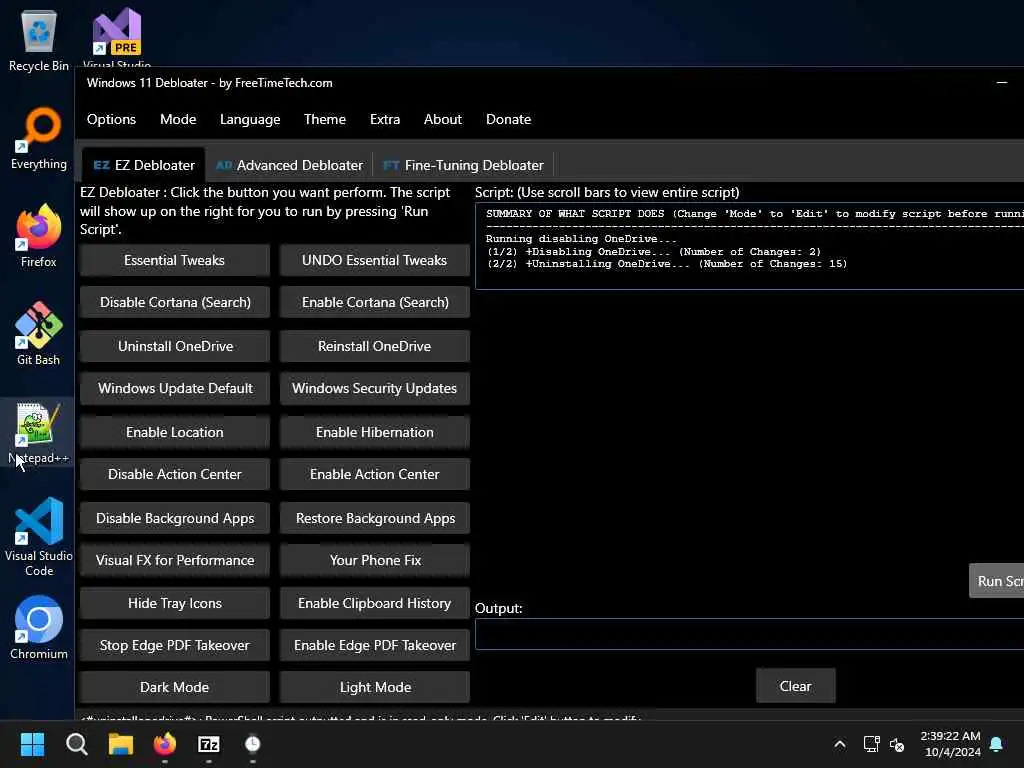Minimize the Windows 11 Debloater window
The height and width of the screenshot is (768, 1024).
pos(1002,83)
